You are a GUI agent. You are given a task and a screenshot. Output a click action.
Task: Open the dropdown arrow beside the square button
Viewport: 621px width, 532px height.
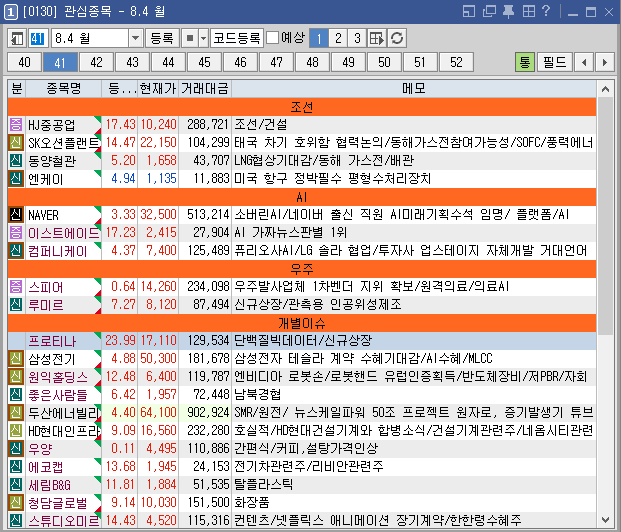[x=203, y=38]
